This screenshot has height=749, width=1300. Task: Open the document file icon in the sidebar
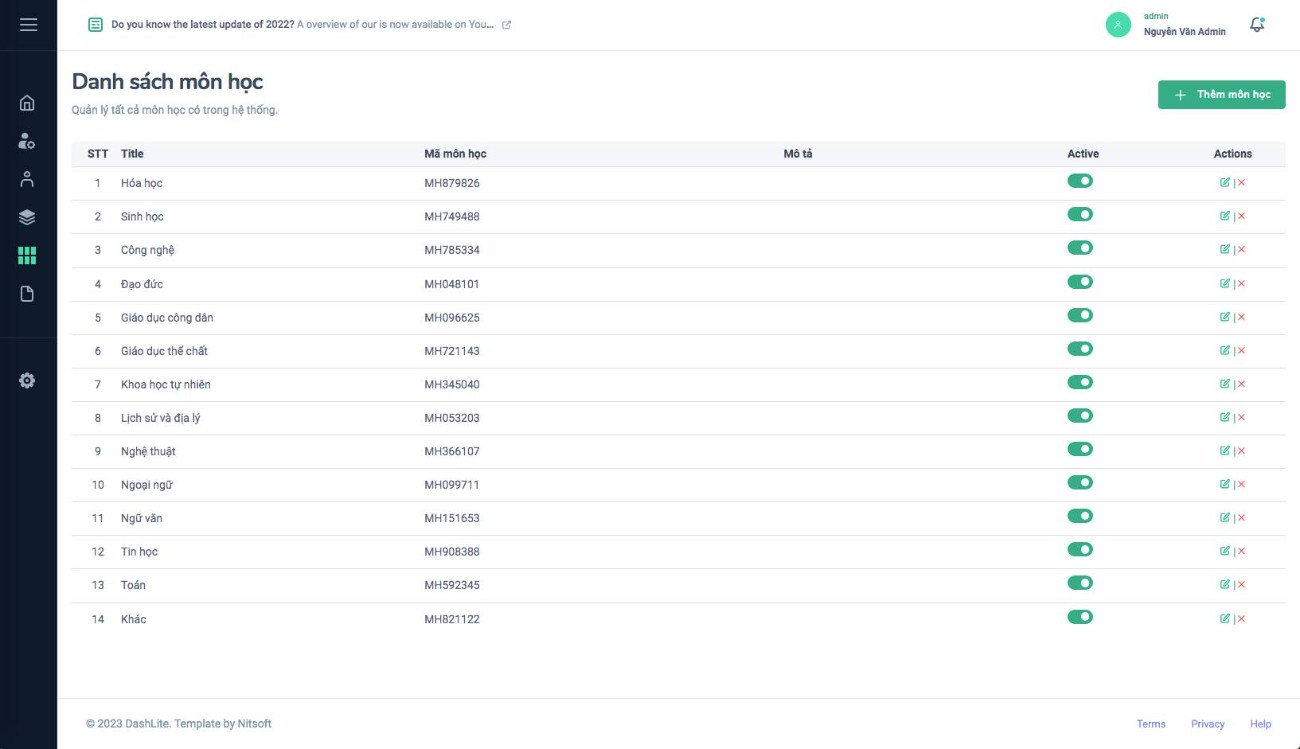[x=27, y=293]
